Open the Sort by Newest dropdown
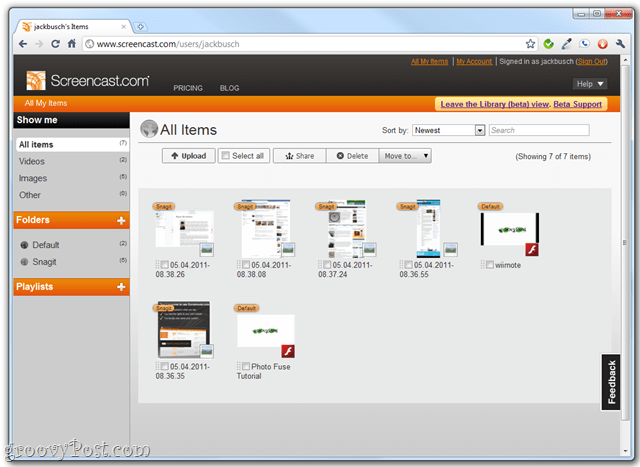 coord(449,130)
